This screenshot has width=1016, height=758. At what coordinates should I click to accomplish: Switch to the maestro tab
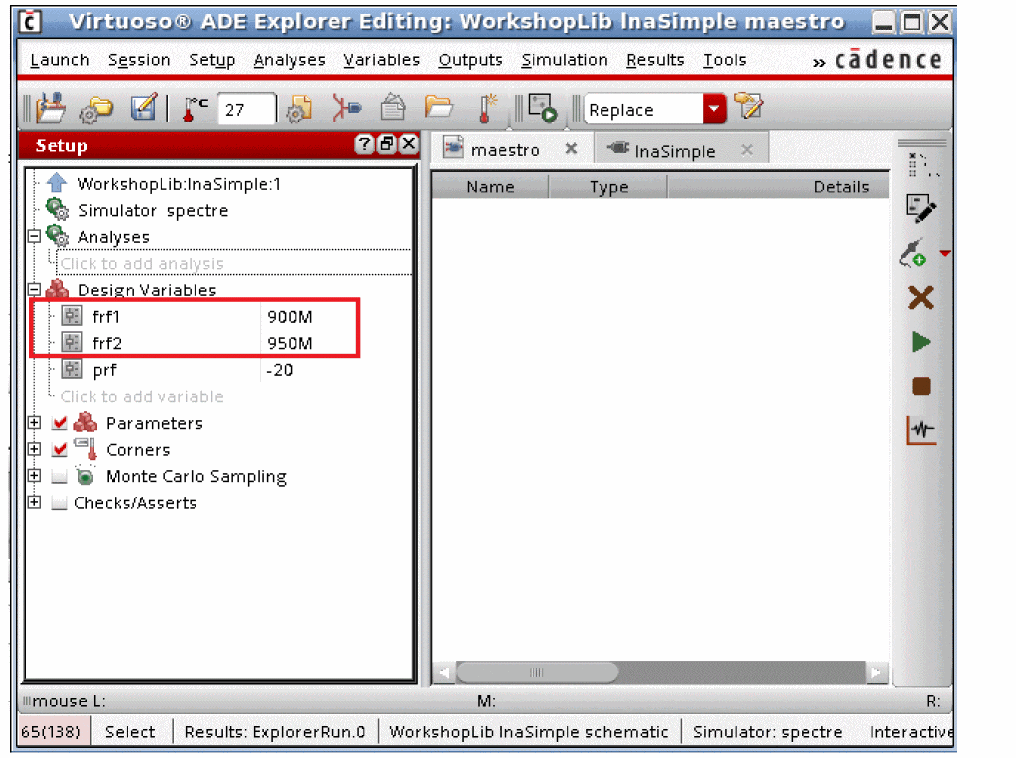pyautogui.click(x=505, y=150)
